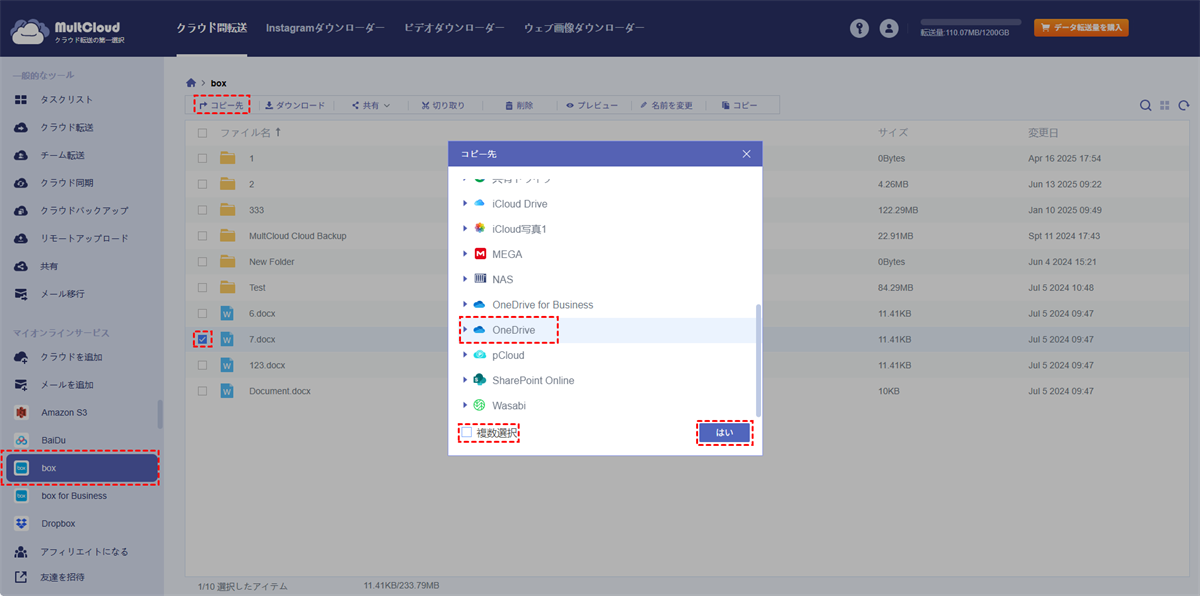Expand iCloud Drive tree node
Screen dimensions: 1200x596
click(465, 204)
